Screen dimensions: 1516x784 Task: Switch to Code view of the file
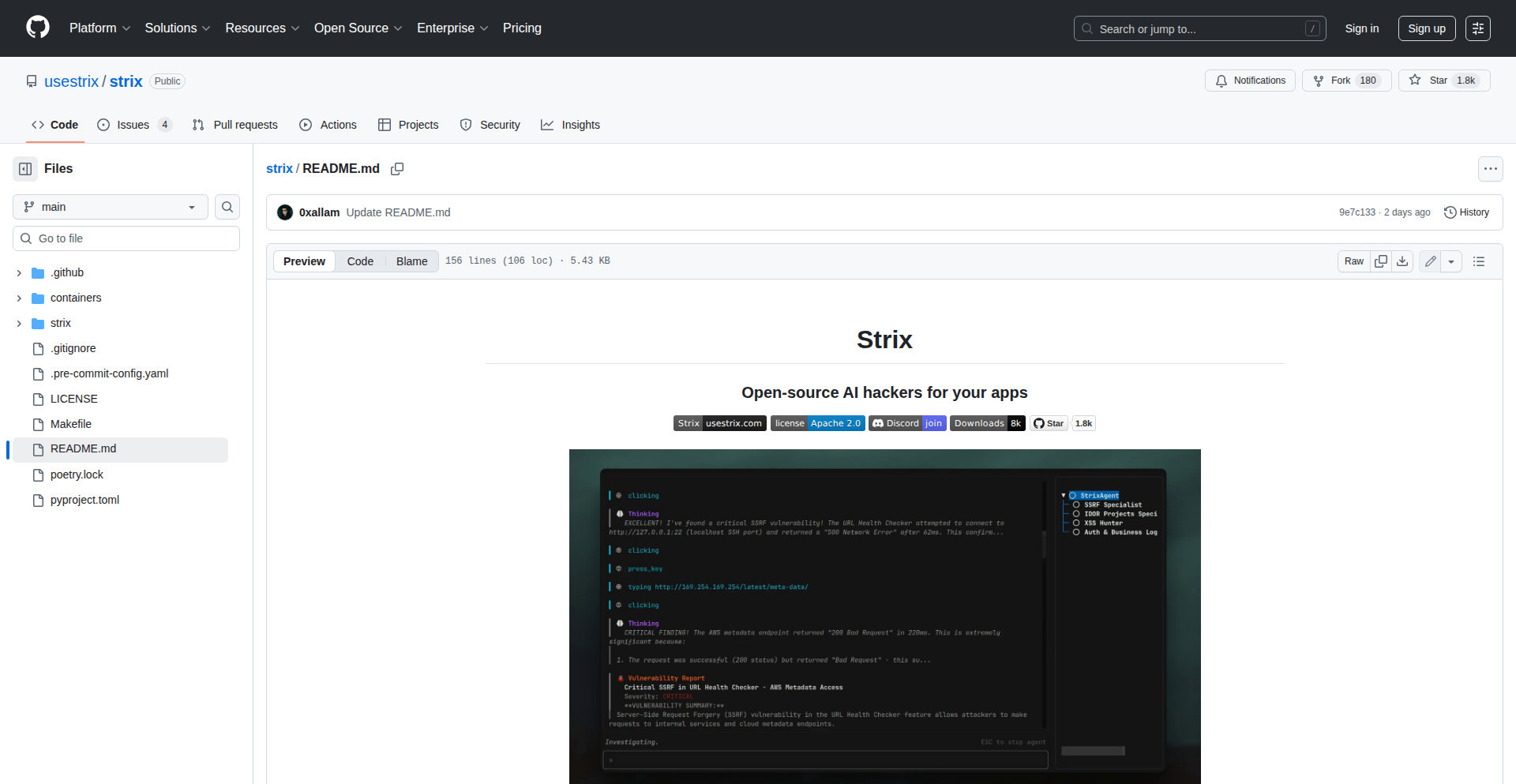click(x=360, y=261)
